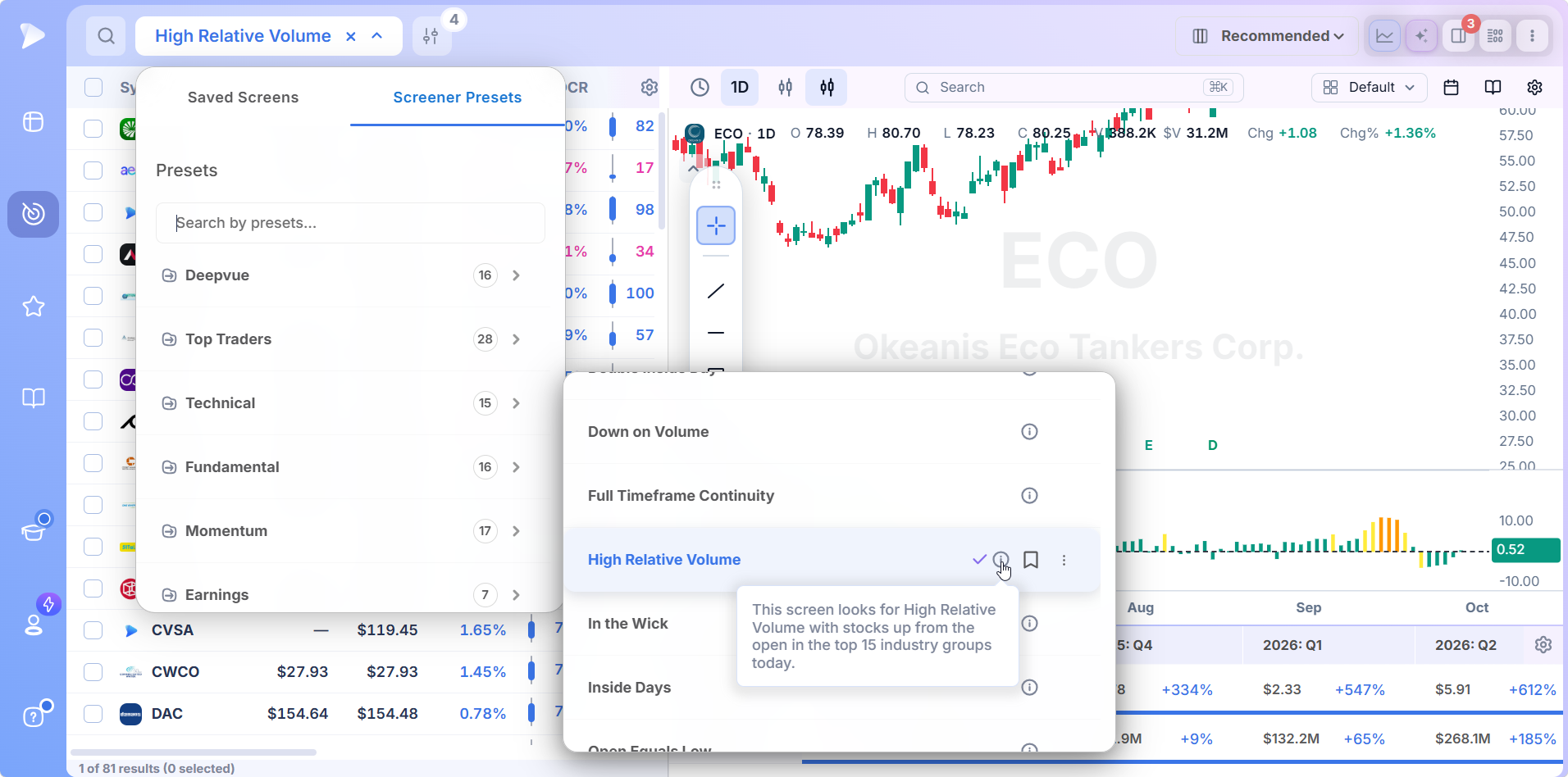Open the top-right more options menu

pos(1532,36)
